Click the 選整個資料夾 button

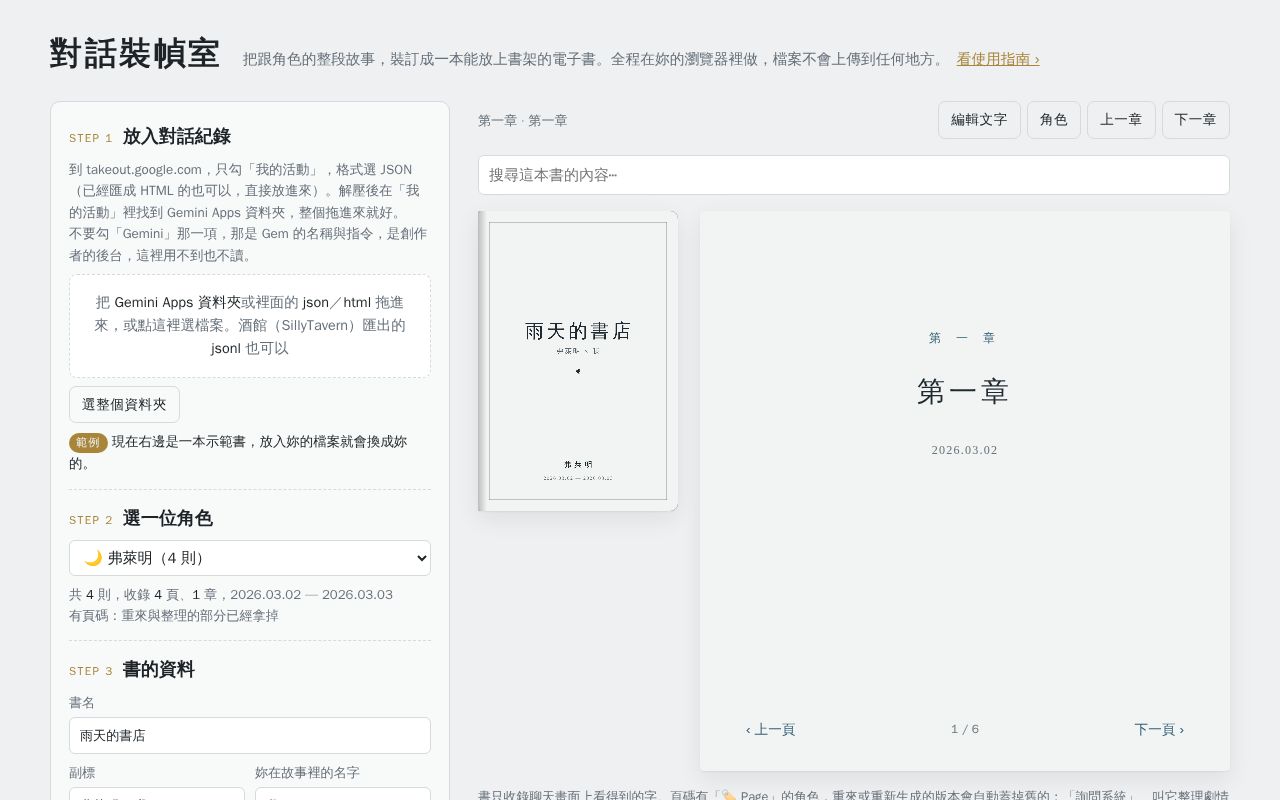[124, 405]
